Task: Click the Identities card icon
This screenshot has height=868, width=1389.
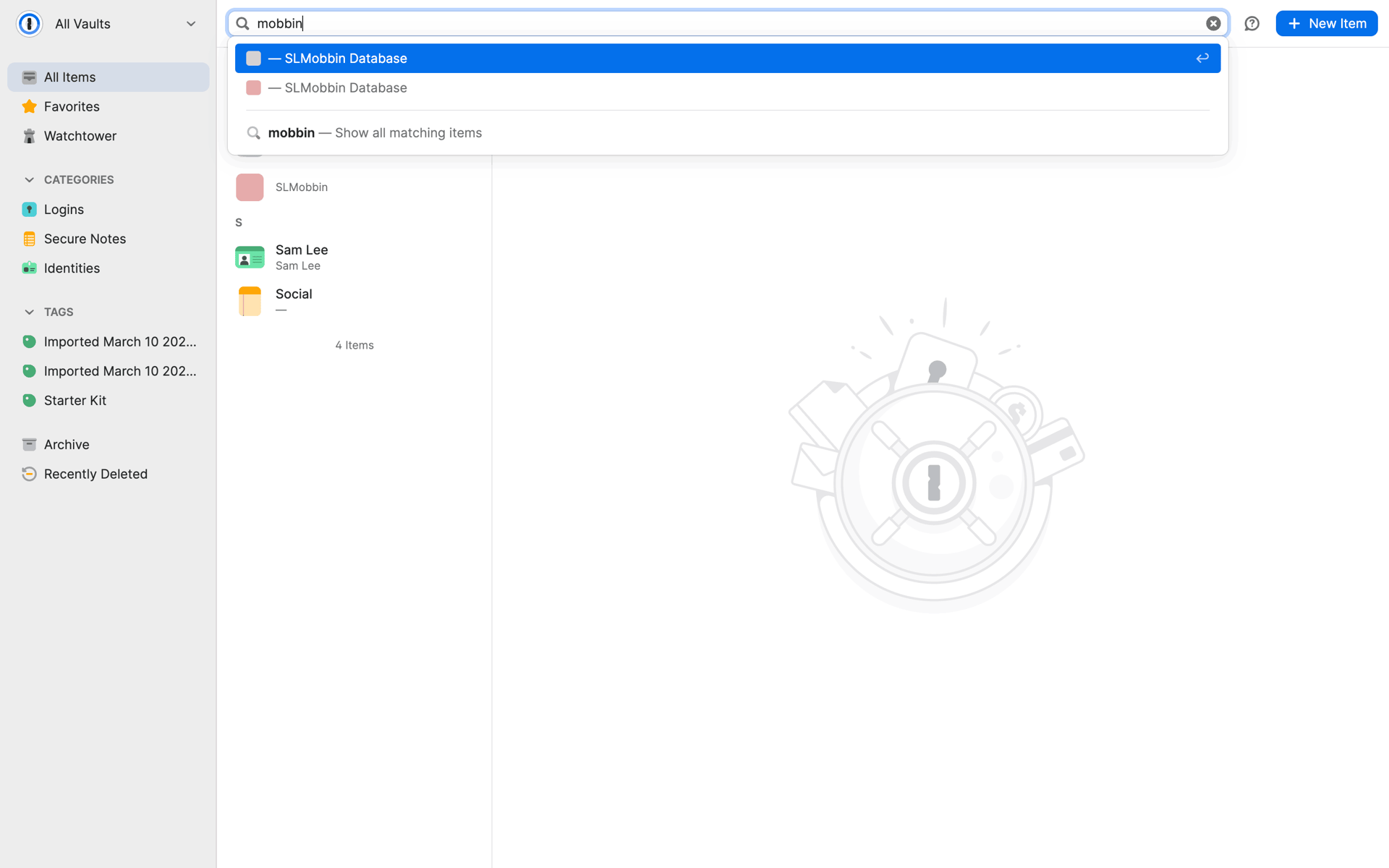Action: 29,268
